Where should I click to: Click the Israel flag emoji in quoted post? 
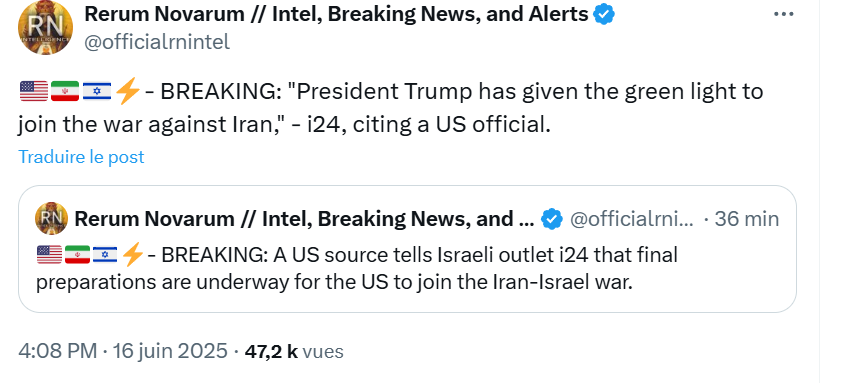point(105,254)
